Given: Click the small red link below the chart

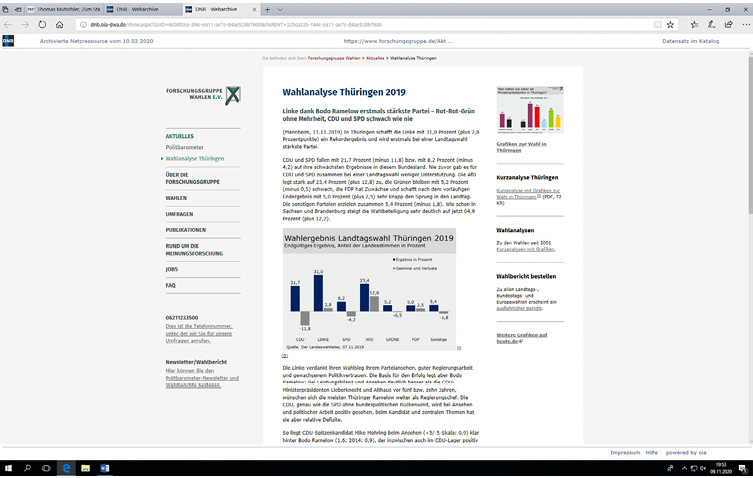Looking at the screenshot, I should coord(285,355).
